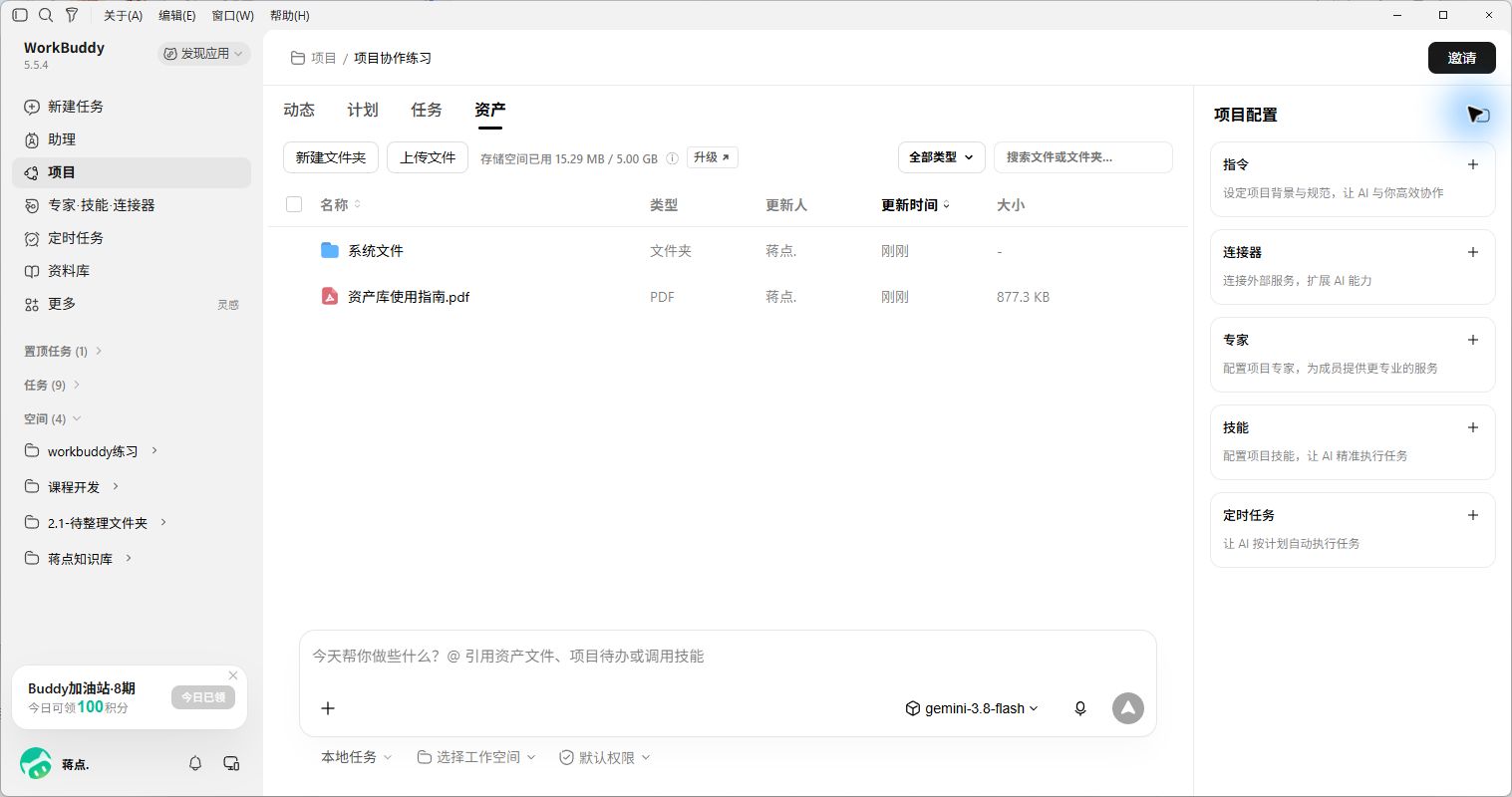The image size is (1512, 797).
Task: Click the storage info icon
Action: [672, 157]
